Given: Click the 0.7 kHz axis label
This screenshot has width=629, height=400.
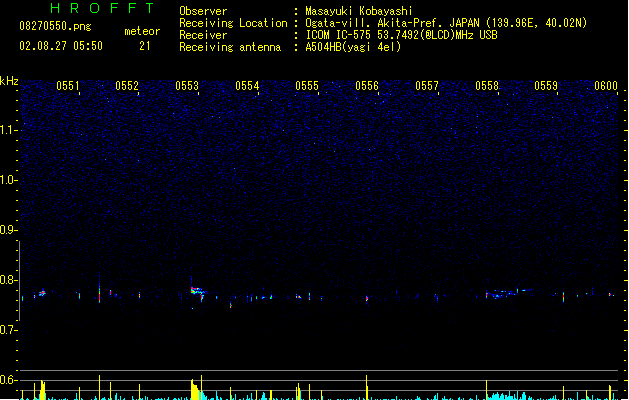Looking at the screenshot, I should pyautogui.click(x=8, y=330).
